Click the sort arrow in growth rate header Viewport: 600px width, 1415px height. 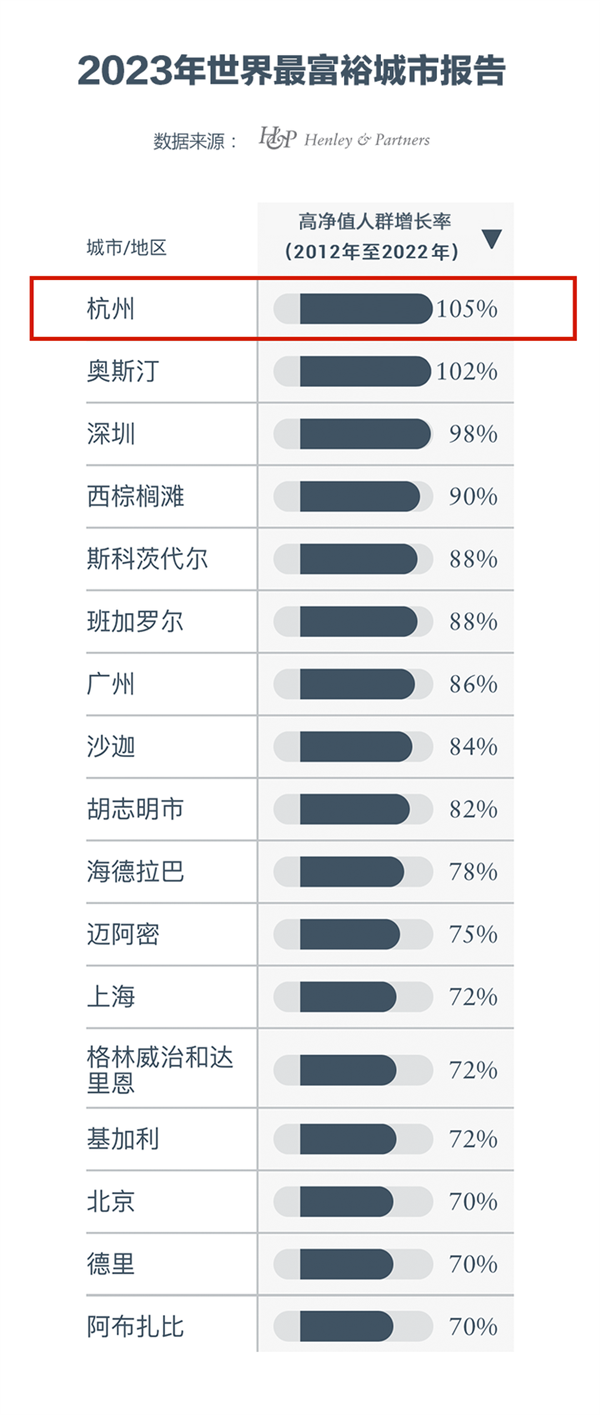click(491, 239)
